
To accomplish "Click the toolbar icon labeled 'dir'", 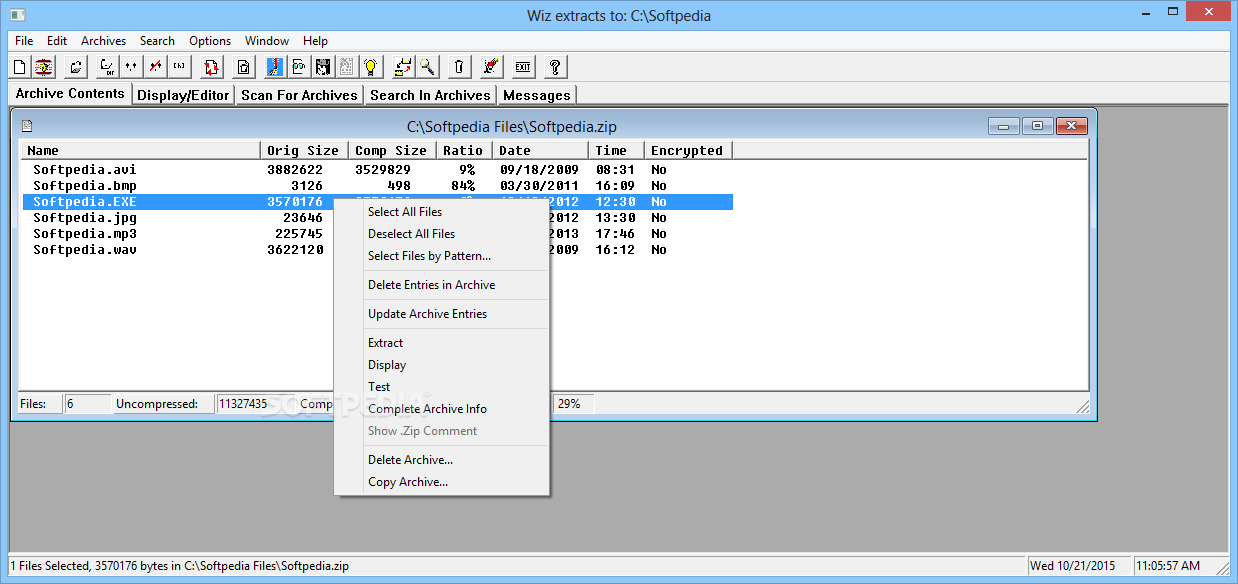I will (106, 67).
